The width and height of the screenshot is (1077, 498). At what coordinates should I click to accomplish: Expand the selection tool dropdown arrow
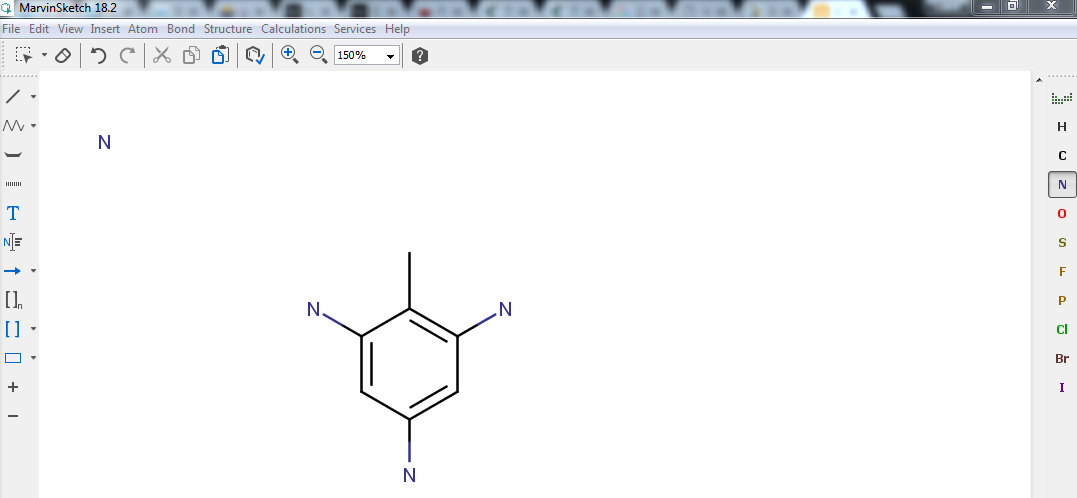coord(44,56)
